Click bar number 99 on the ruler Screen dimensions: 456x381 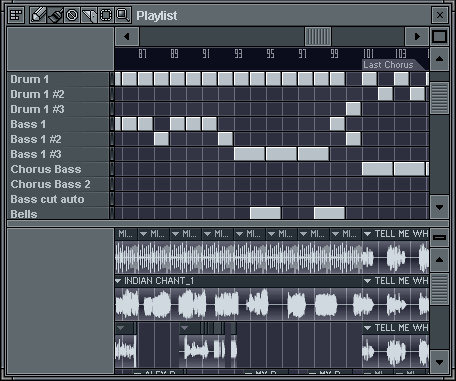pos(334,54)
